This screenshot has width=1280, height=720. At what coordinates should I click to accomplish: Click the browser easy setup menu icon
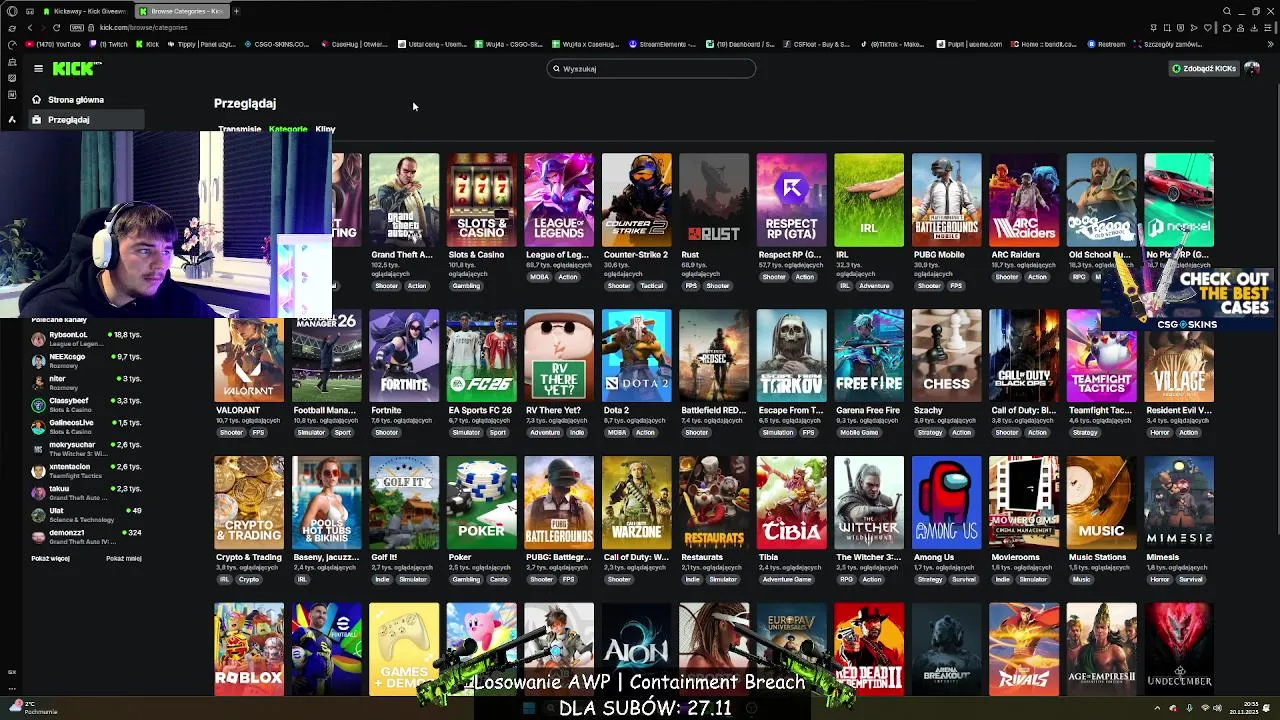click(x=1270, y=27)
